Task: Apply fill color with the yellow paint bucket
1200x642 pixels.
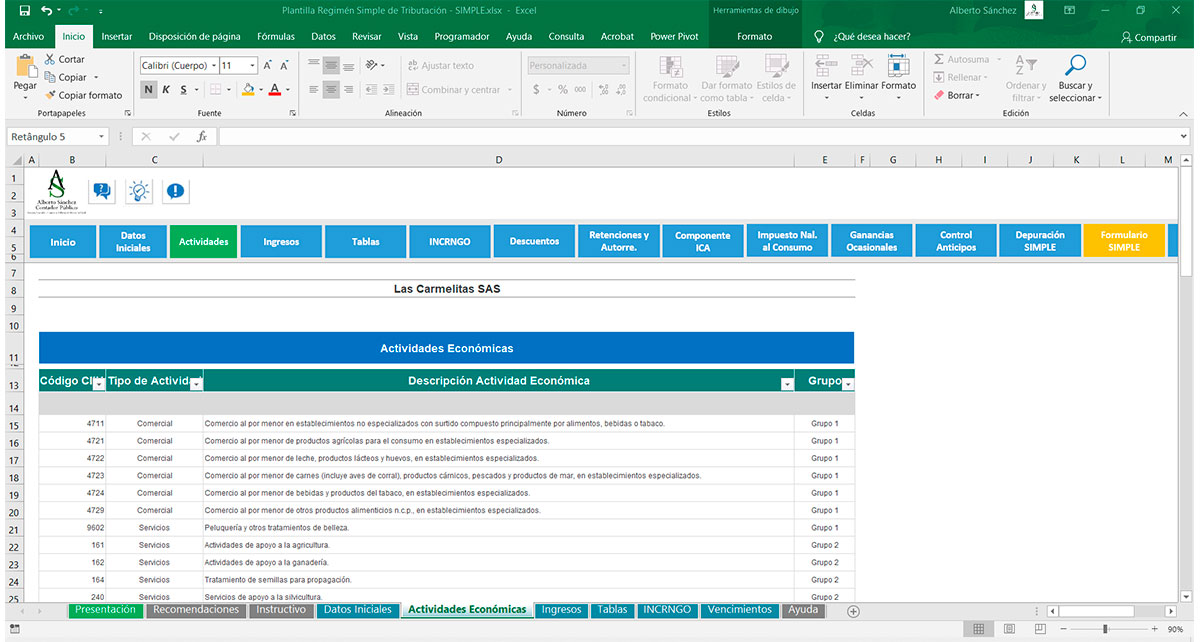Action: tap(248, 89)
